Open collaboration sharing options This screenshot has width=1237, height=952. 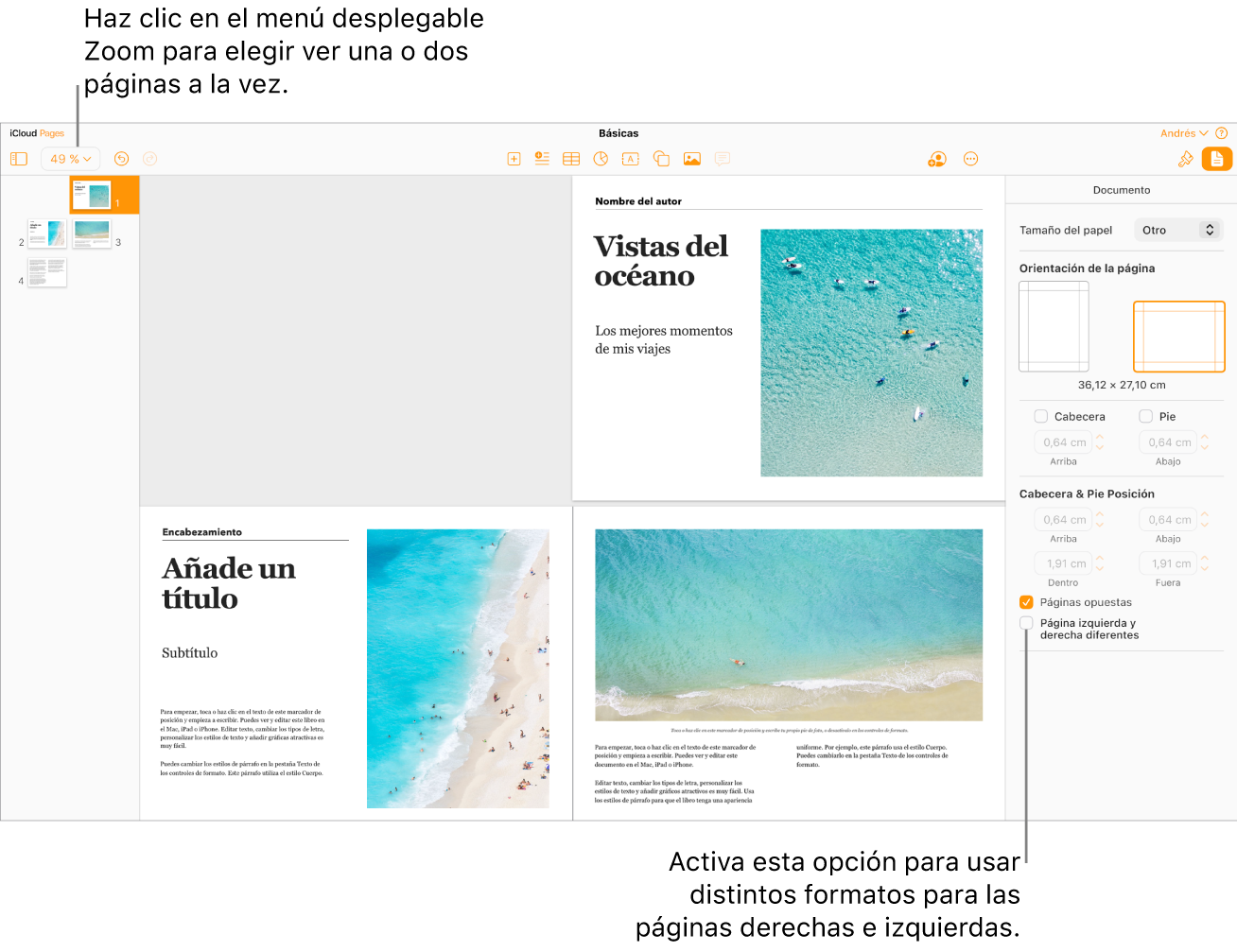pos(936,159)
